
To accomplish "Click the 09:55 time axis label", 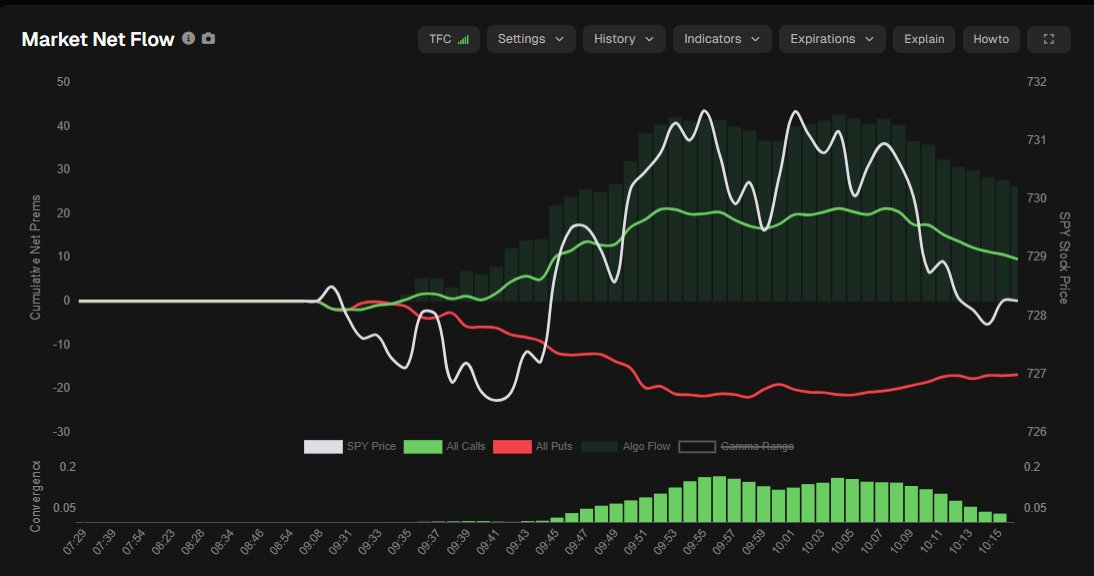I will [x=694, y=542].
